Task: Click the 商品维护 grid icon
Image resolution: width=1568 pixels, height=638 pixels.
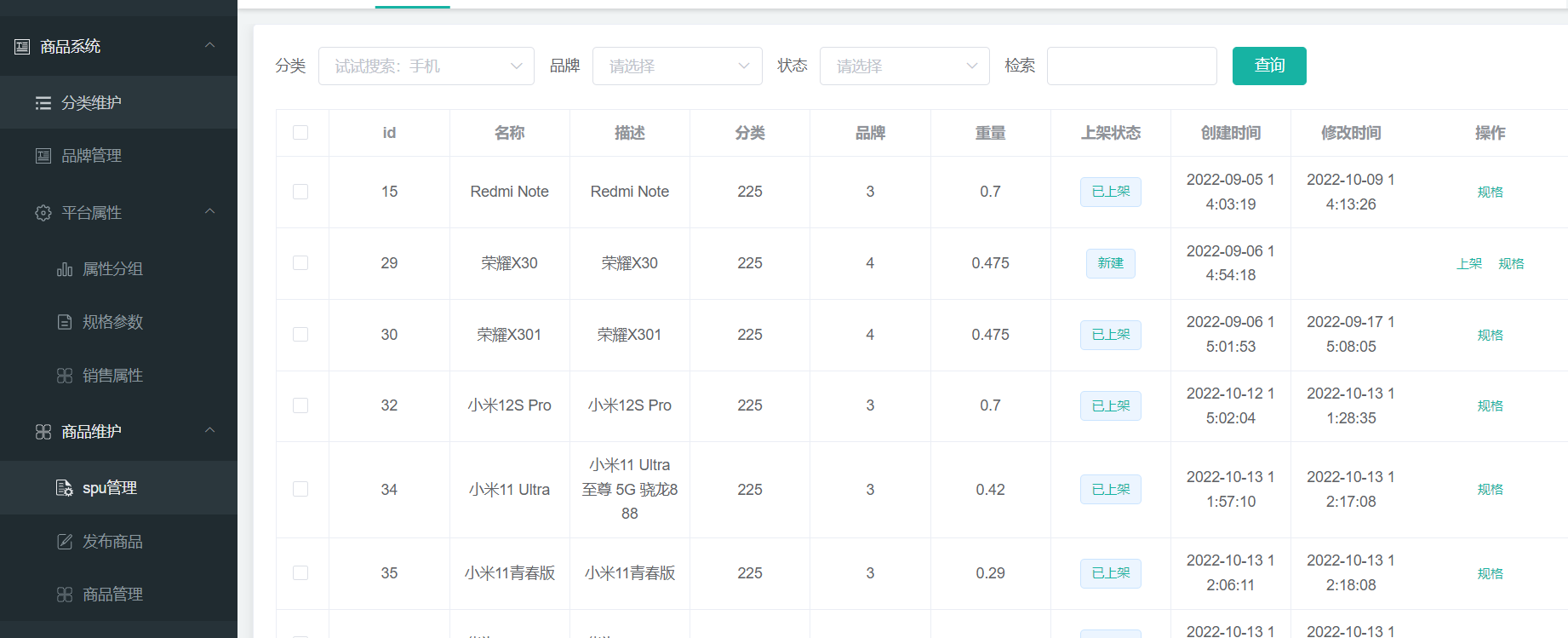Action: coord(43,432)
